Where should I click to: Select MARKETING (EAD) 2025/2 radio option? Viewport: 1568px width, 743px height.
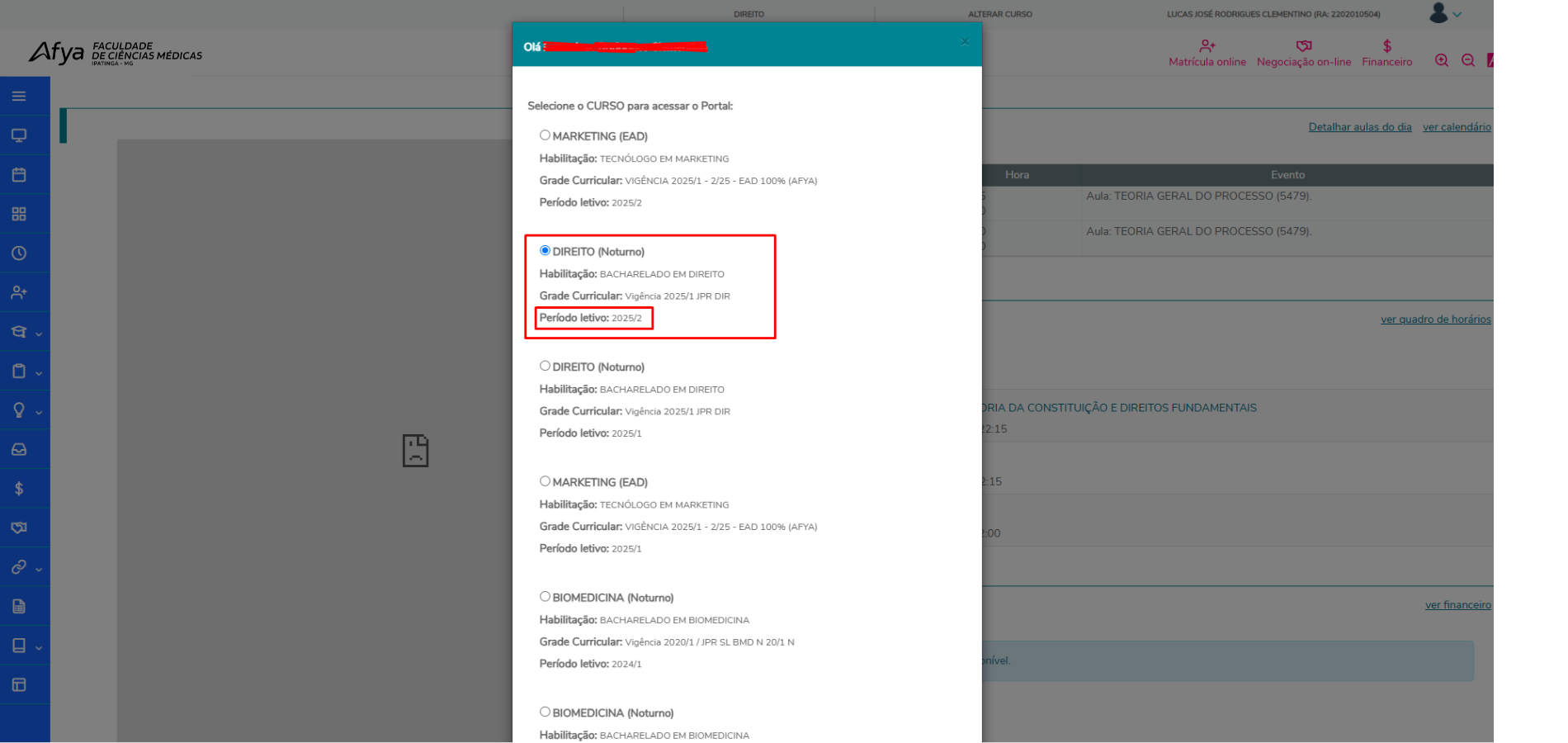pos(545,135)
